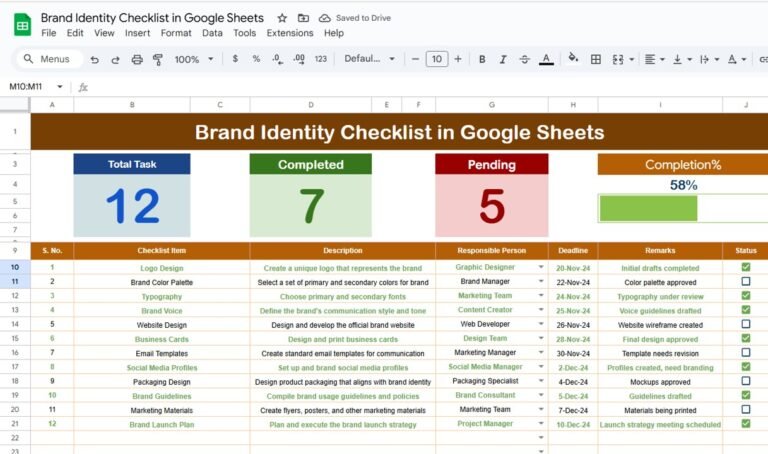Check the Saved to Drive cloud status
The height and width of the screenshot is (454, 768).
(x=355, y=18)
